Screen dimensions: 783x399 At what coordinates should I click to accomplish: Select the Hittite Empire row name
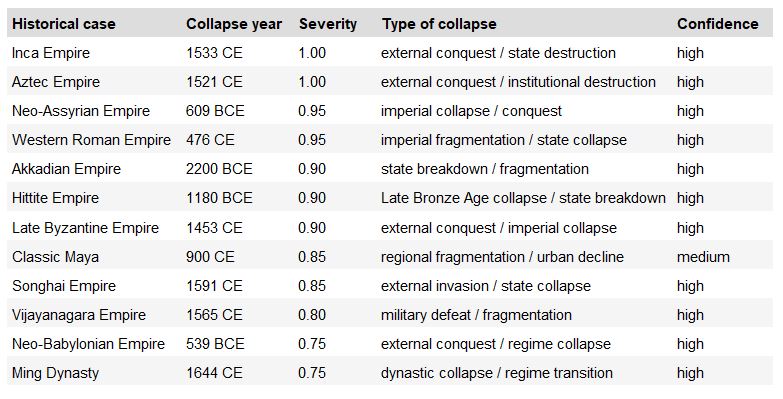click(55, 198)
